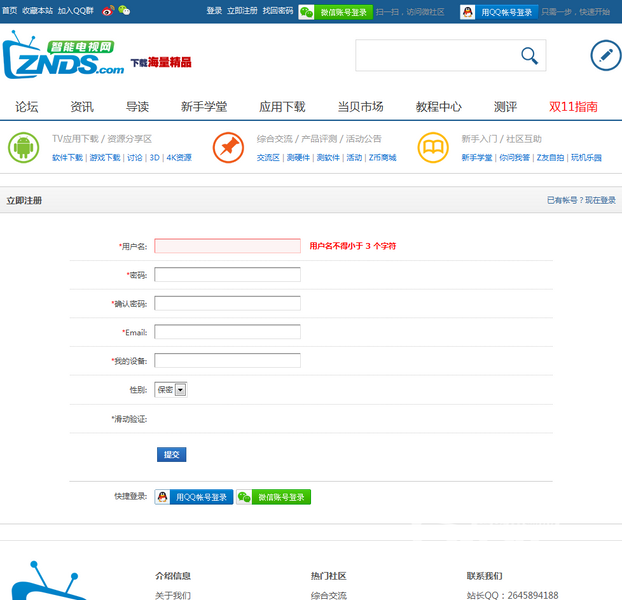Click the blue pencil post icon
This screenshot has width=622, height=600.
tap(605, 56)
